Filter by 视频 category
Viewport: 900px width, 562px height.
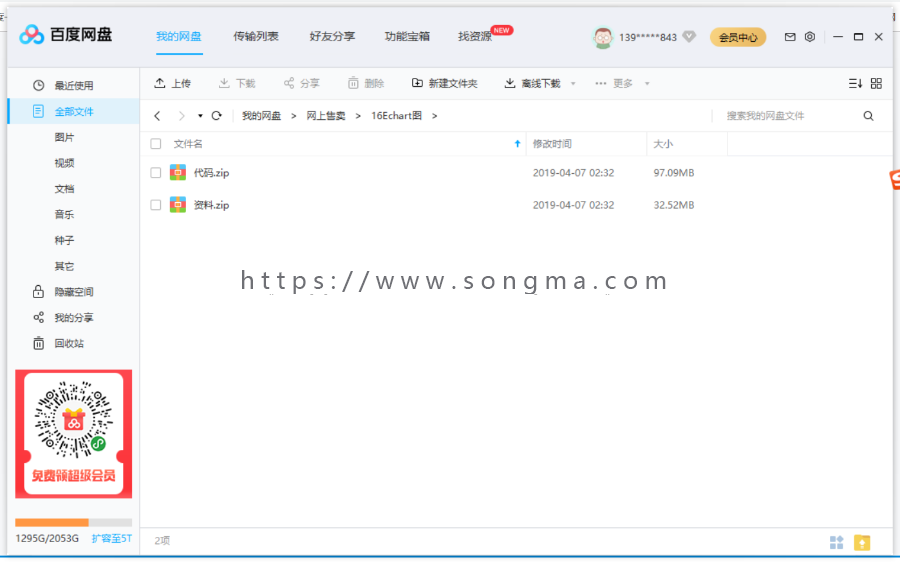[x=64, y=163]
